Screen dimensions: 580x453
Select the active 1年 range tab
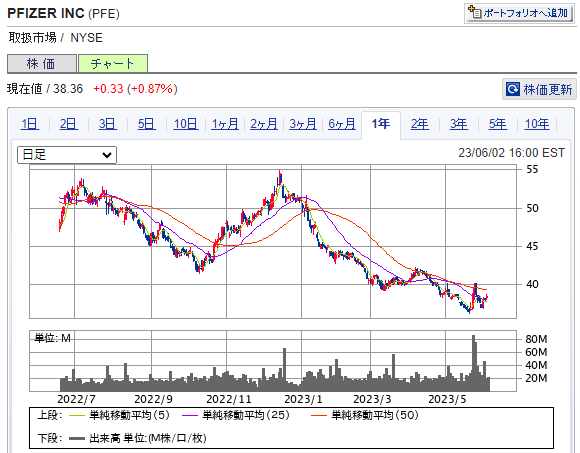click(x=381, y=125)
